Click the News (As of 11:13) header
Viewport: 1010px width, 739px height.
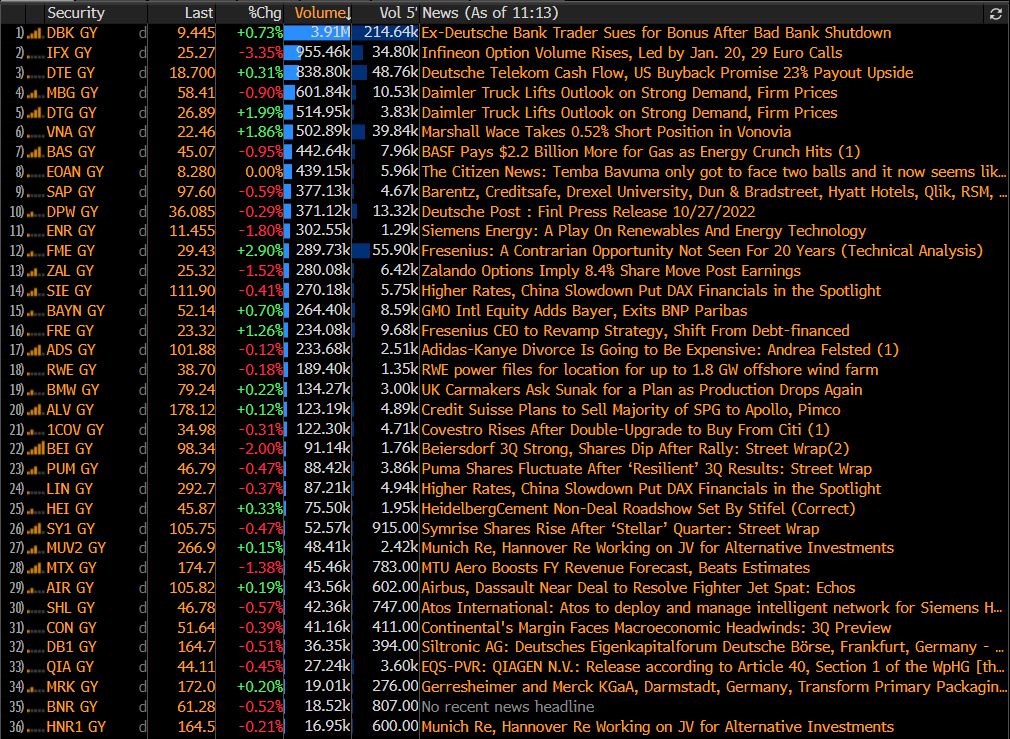click(490, 13)
